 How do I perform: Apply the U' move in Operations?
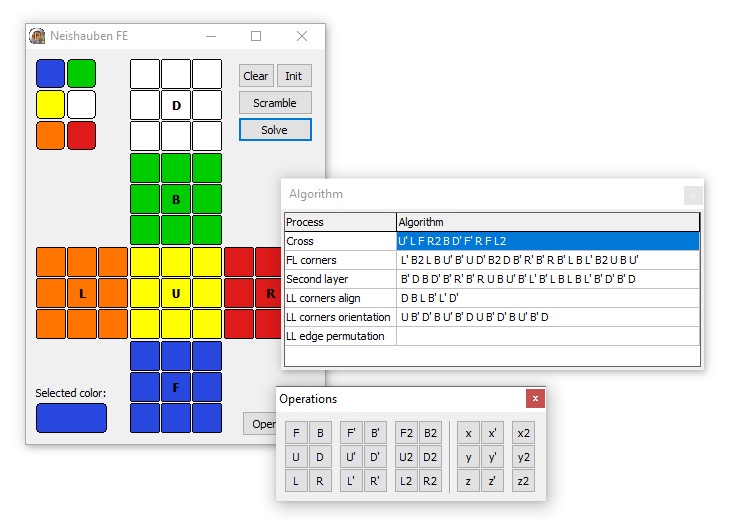[x=351, y=457]
